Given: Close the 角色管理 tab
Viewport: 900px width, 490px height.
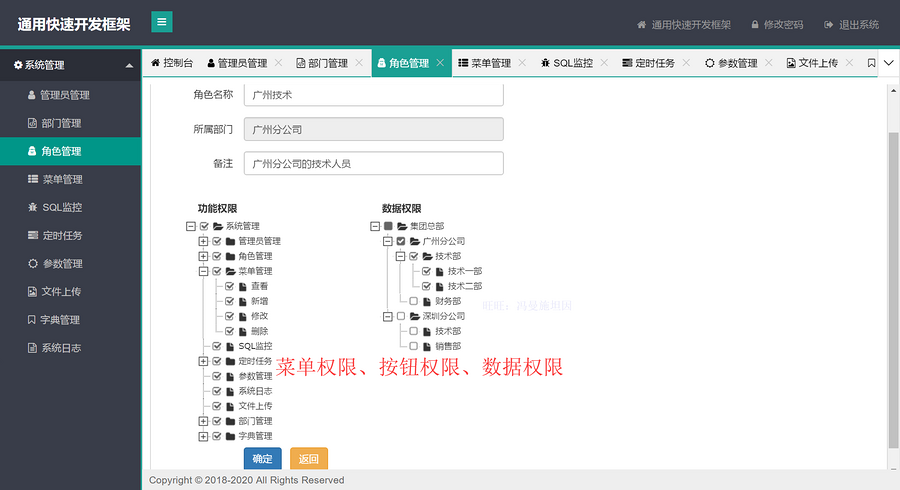Looking at the screenshot, I should point(440,63).
